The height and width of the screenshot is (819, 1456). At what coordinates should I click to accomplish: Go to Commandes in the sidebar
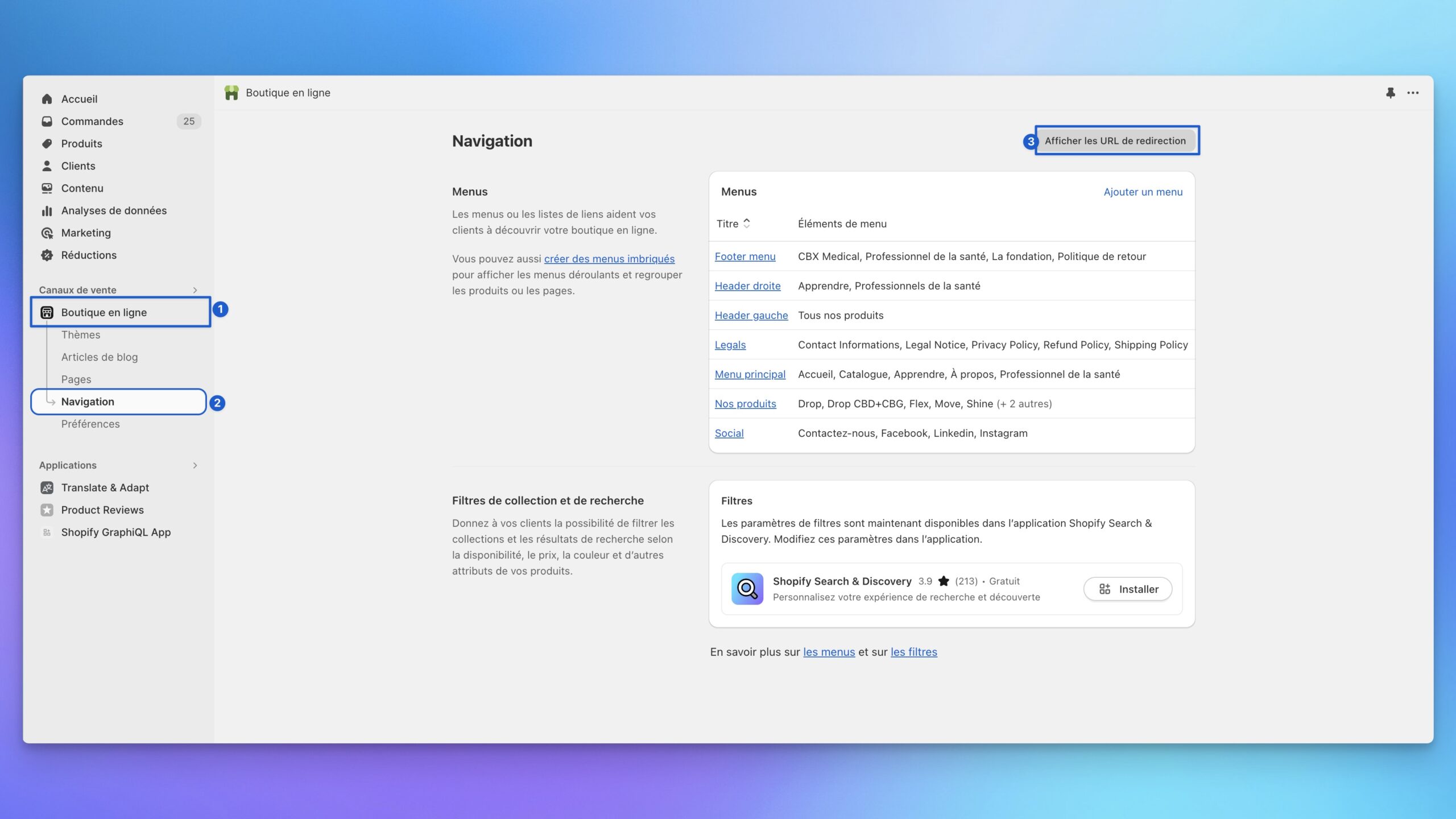coord(92,121)
